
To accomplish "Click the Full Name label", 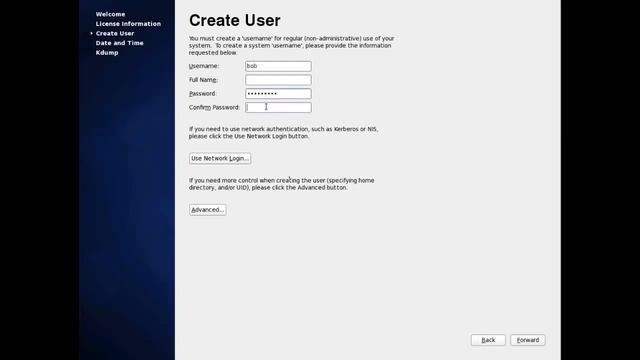I will tap(203, 80).
